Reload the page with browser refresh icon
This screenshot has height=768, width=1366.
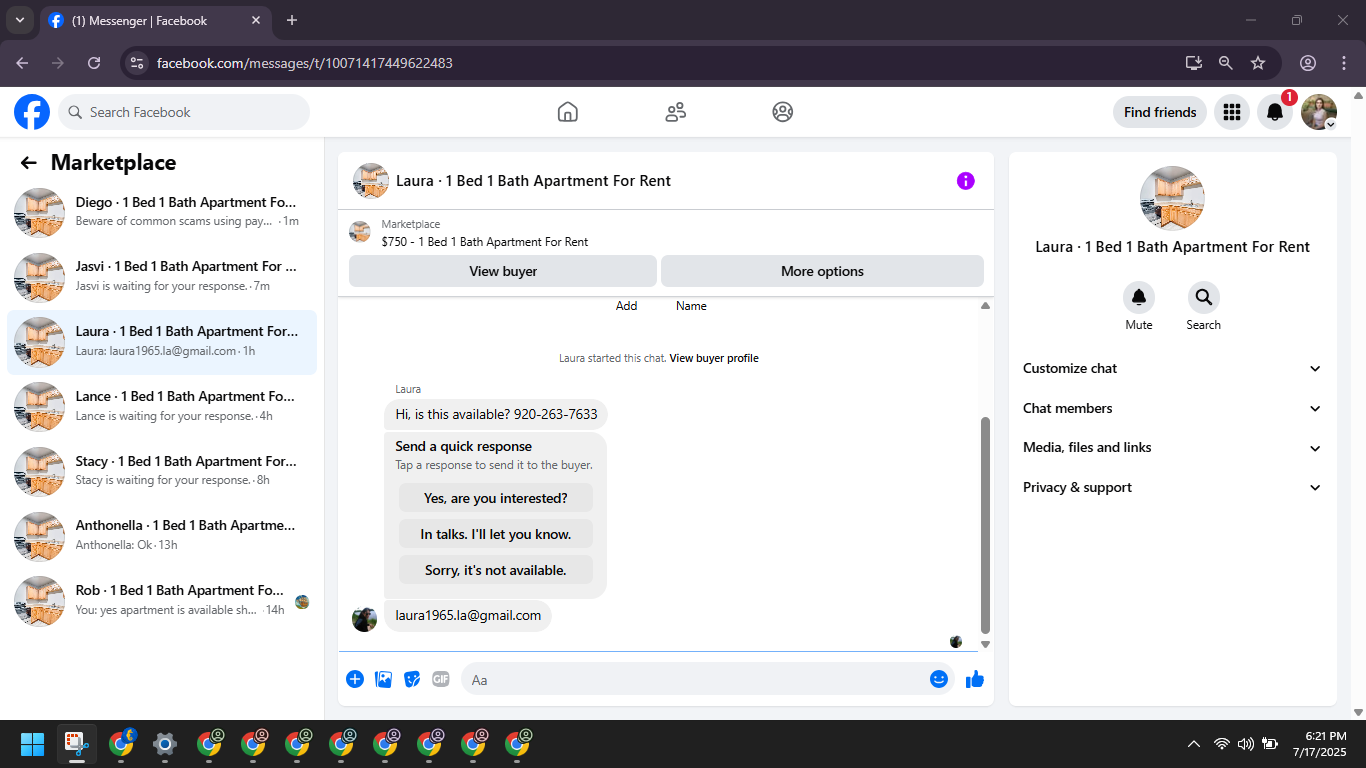click(94, 63)
